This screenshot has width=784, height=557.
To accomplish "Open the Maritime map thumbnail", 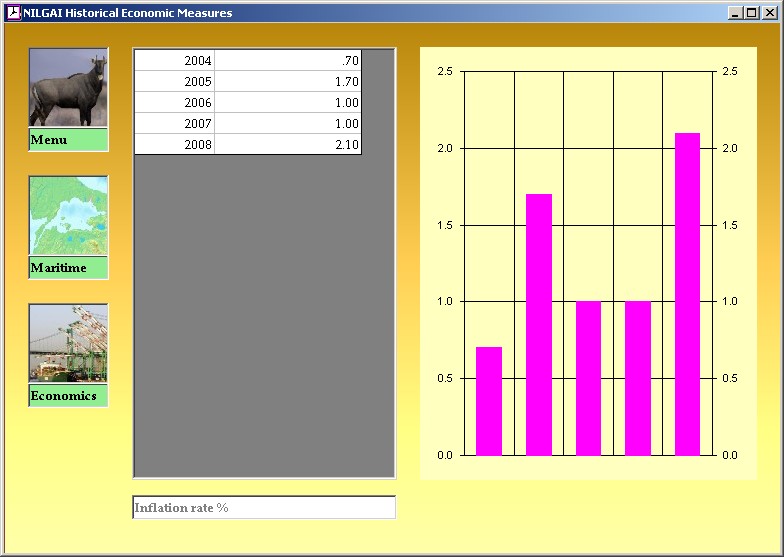I will [x=68, y=216].
